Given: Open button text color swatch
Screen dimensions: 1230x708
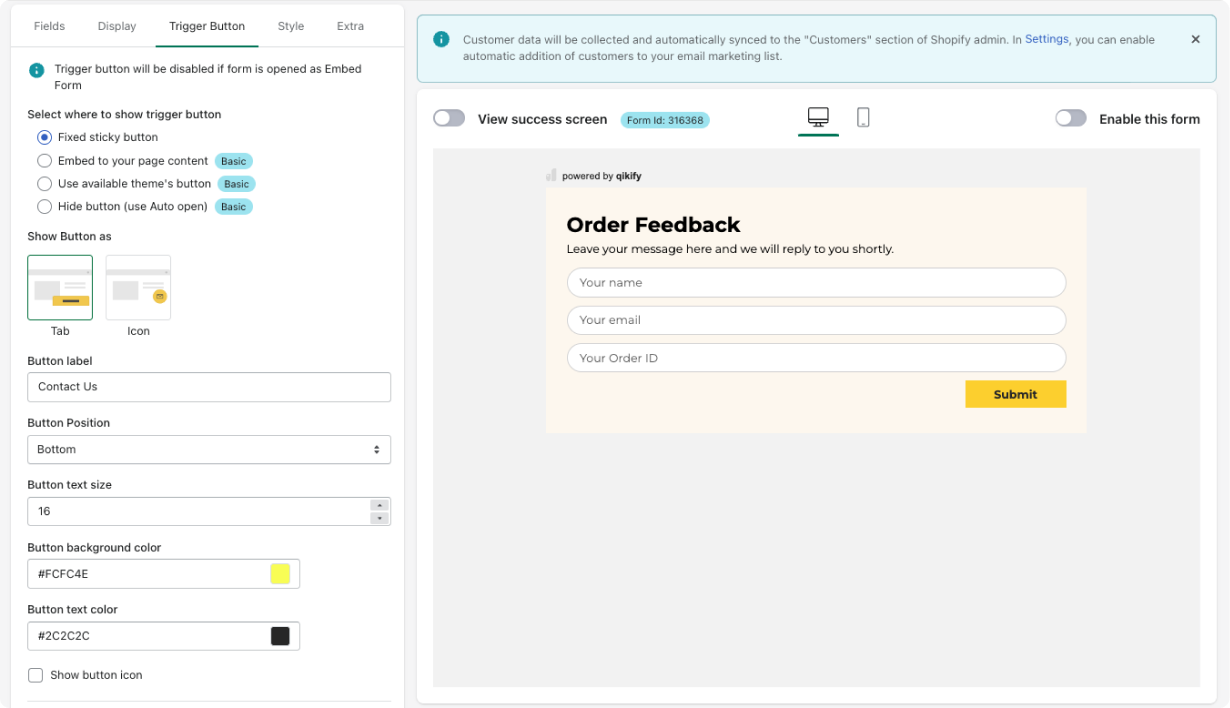Looking at the screenshot, I should (x=280, y=636).
